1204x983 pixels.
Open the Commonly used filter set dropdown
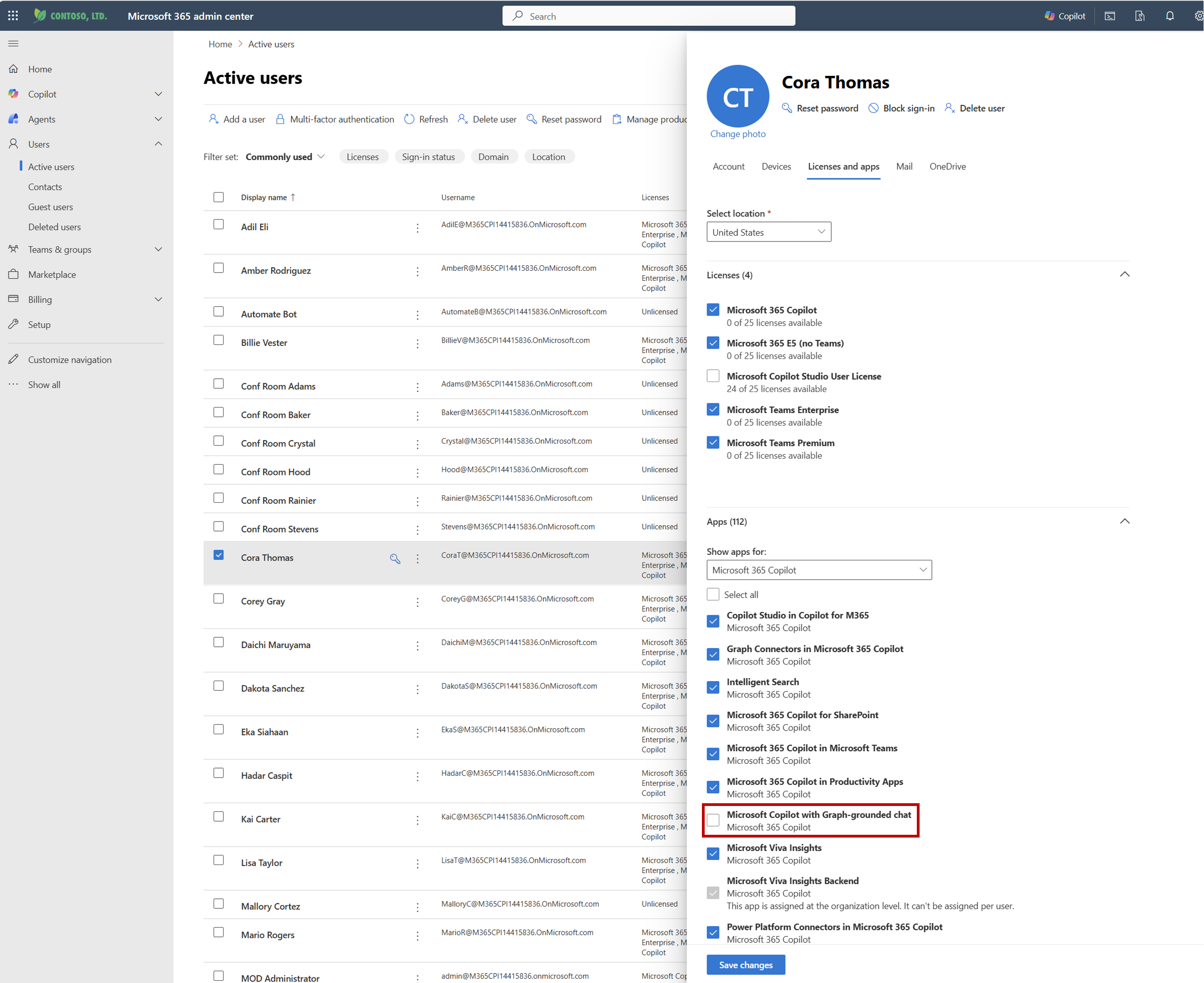coord(285,157)
